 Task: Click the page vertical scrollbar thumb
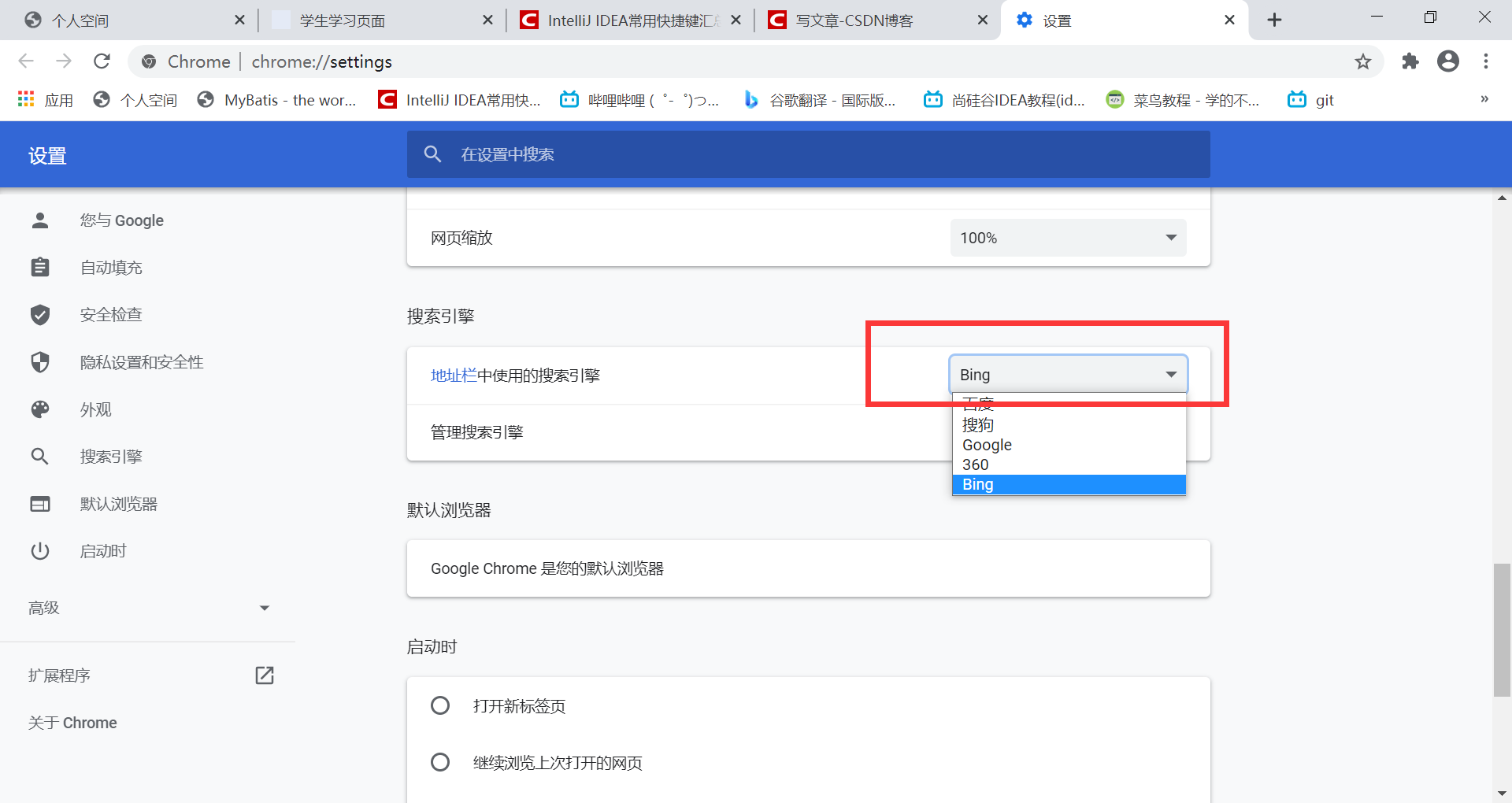pyautogui.click(x=1502, y=630)
